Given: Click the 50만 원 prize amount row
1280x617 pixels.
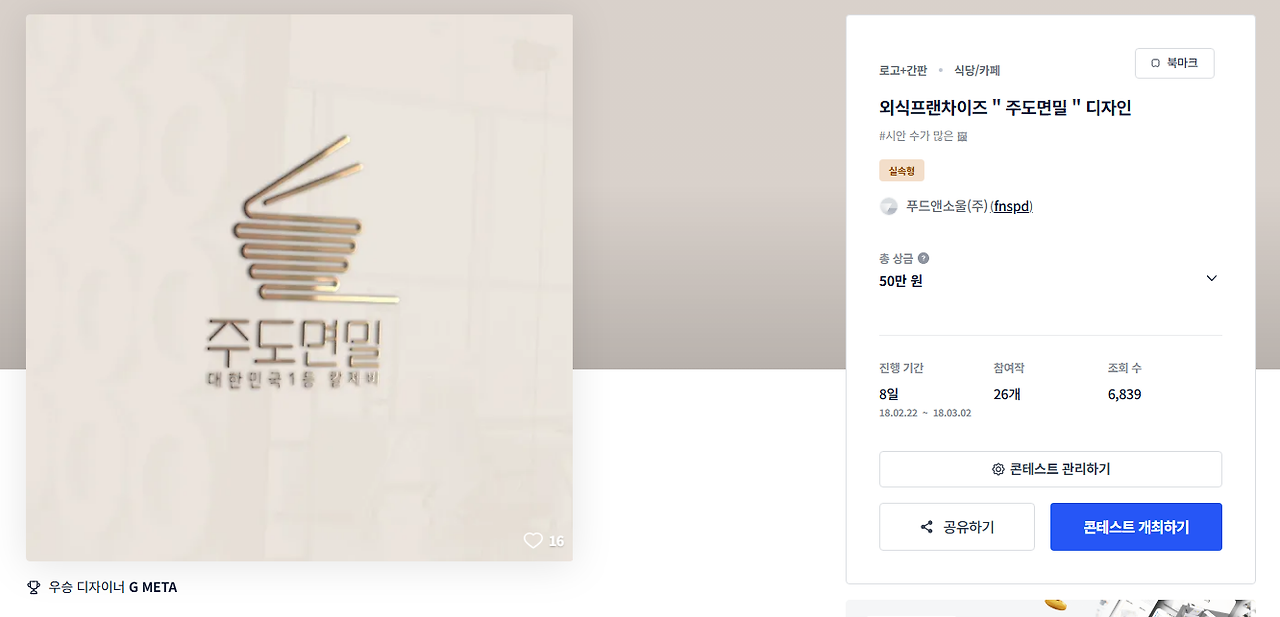Looking at the screenshot, I should click(1050, 280).
